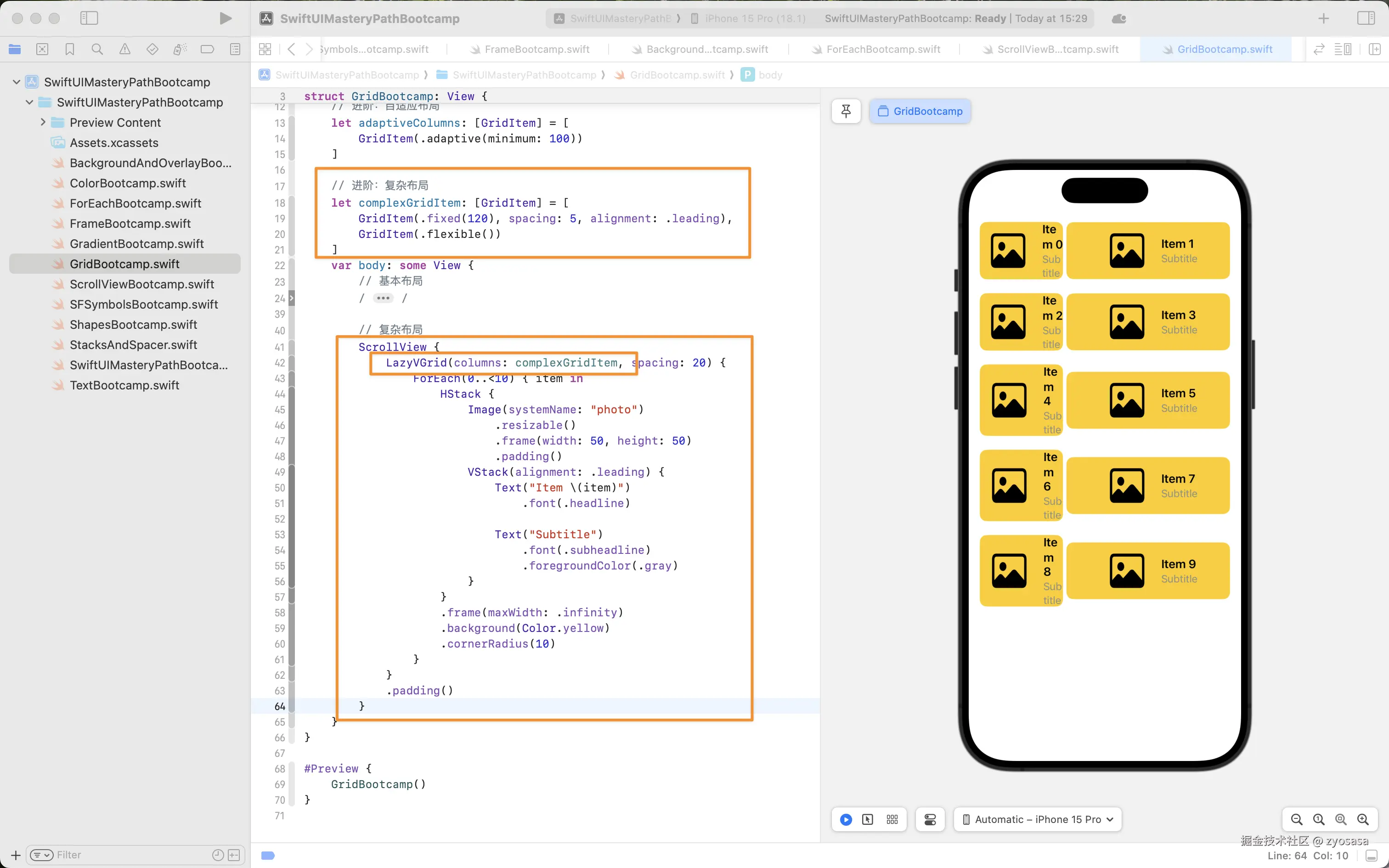Screen dimensions: 1389x868
Task: Open the Bookmark navigator icon
Action: [69, 50]
